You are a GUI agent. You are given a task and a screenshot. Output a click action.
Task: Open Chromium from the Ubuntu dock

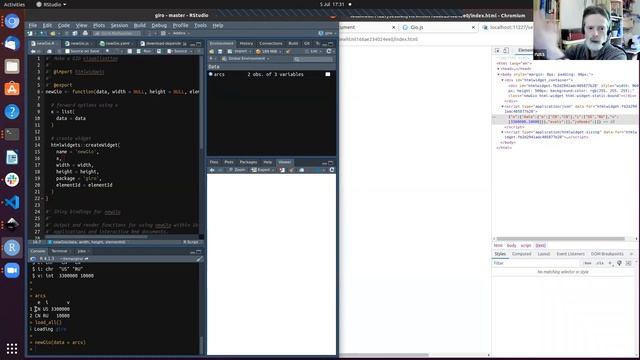pyautogui.click(x=12, y=21)
